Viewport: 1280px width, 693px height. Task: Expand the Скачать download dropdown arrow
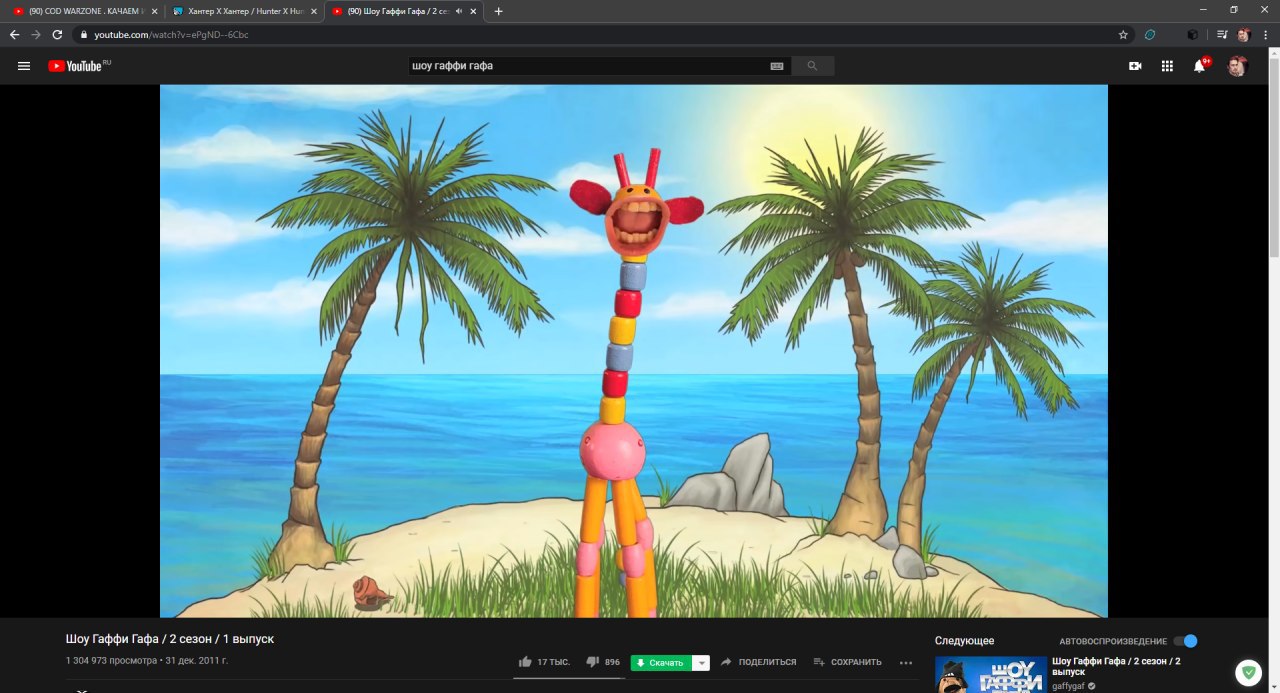[x=702, y=662]
